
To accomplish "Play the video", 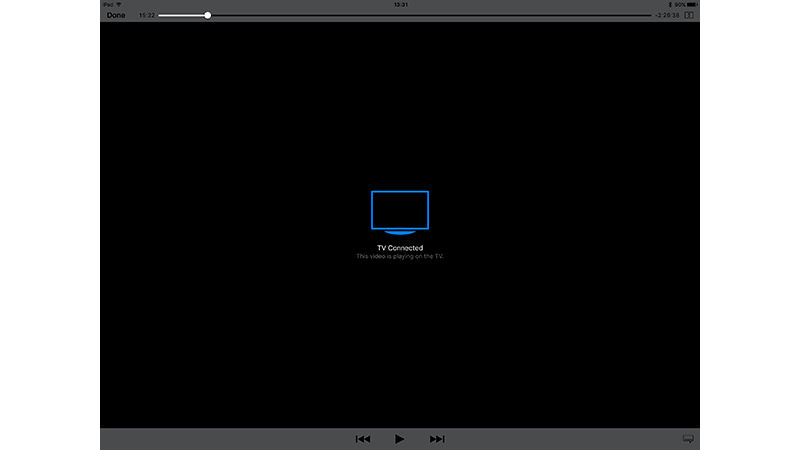I will point(399,439).
